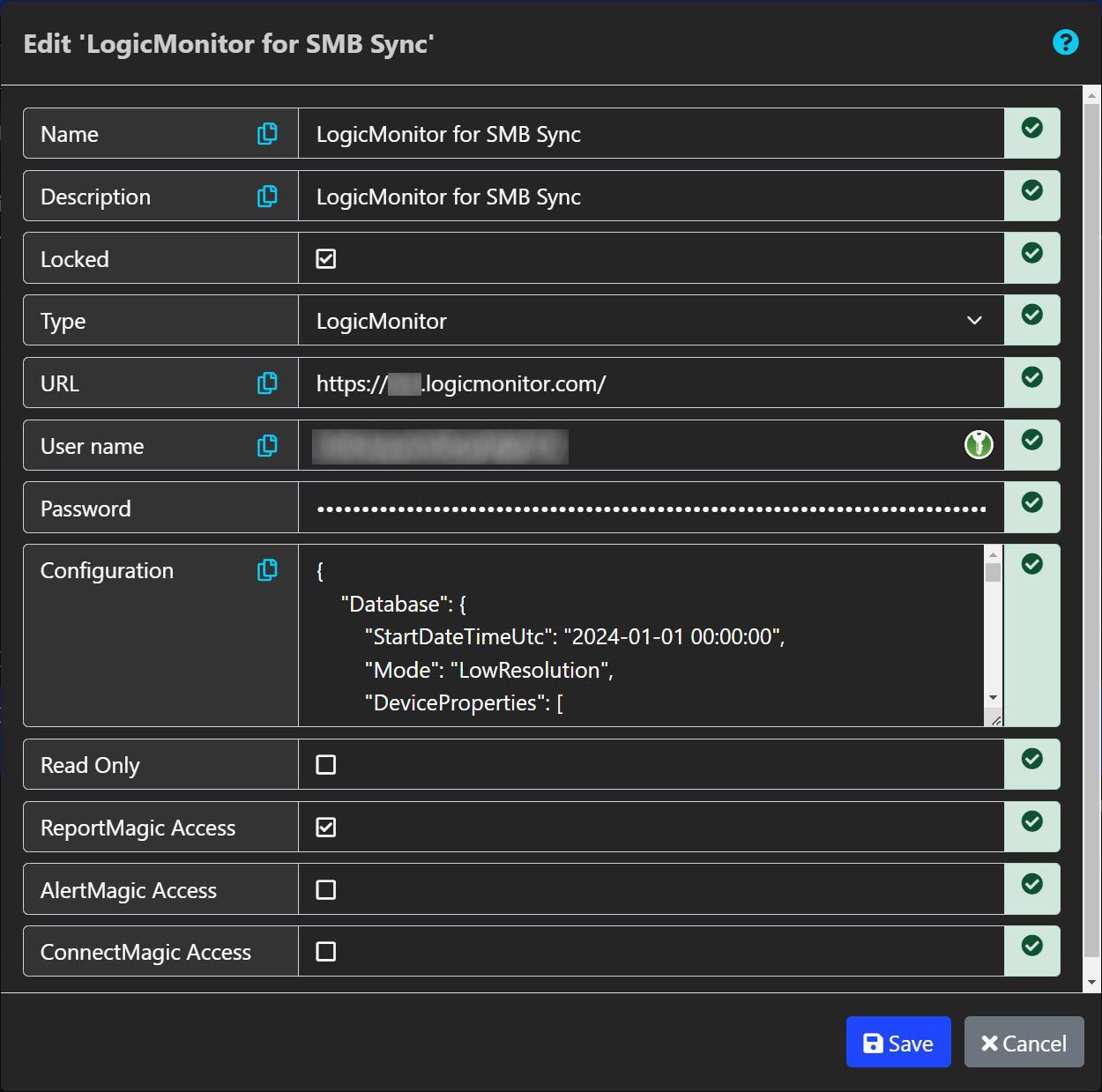Click the "Read Only" label

90,765
